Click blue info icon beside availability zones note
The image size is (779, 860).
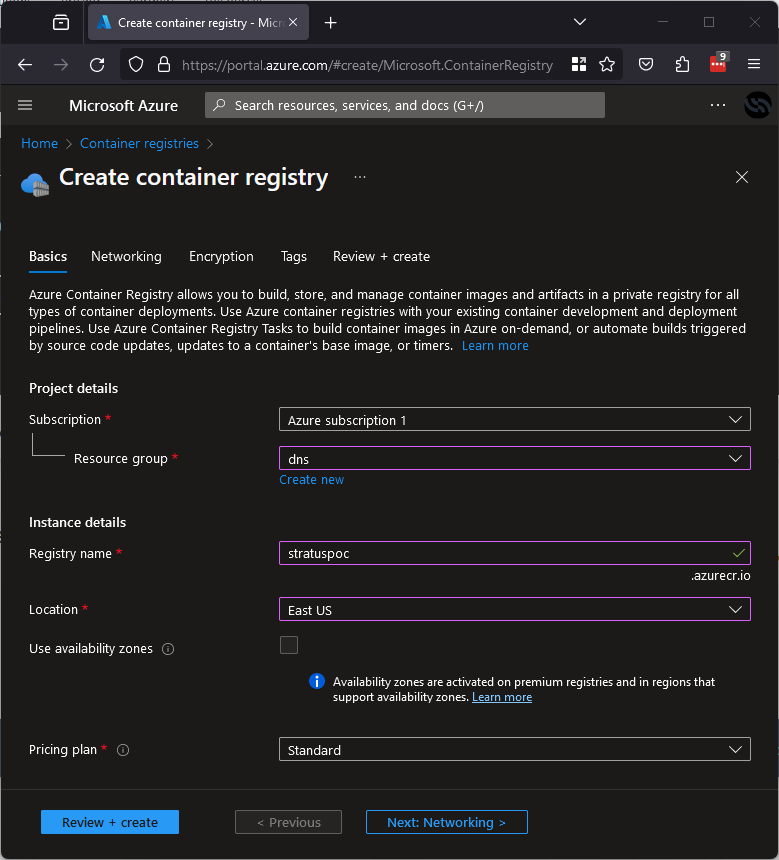tap(317, 681)
